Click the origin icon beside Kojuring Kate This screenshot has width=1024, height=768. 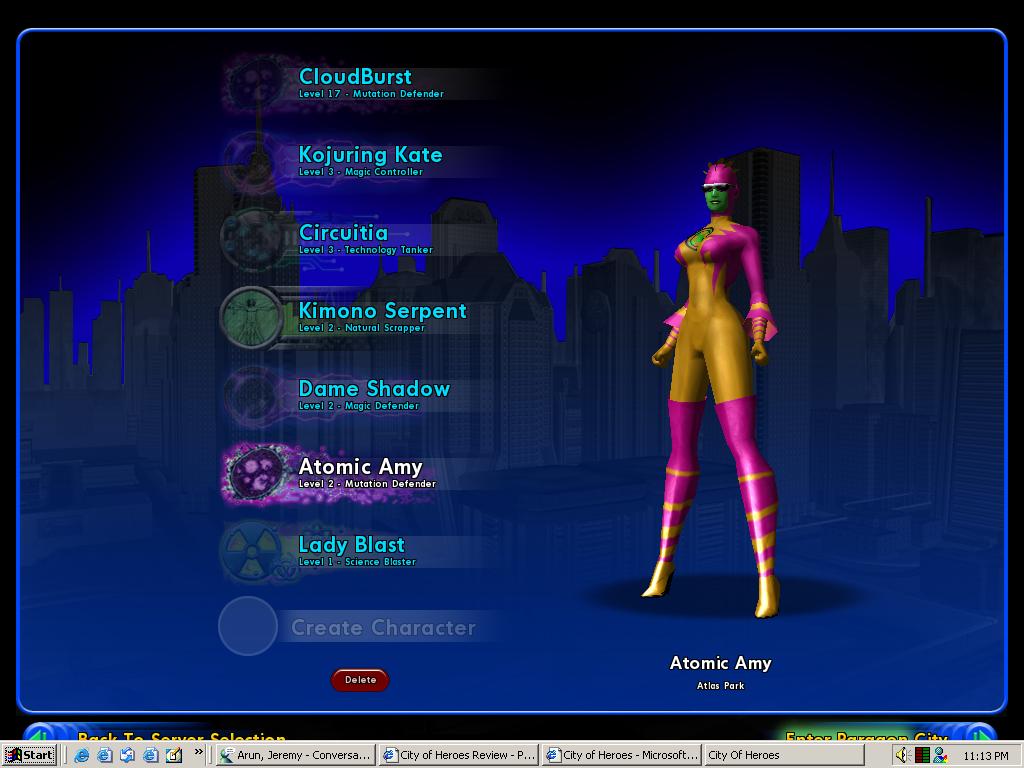point(254,161)
